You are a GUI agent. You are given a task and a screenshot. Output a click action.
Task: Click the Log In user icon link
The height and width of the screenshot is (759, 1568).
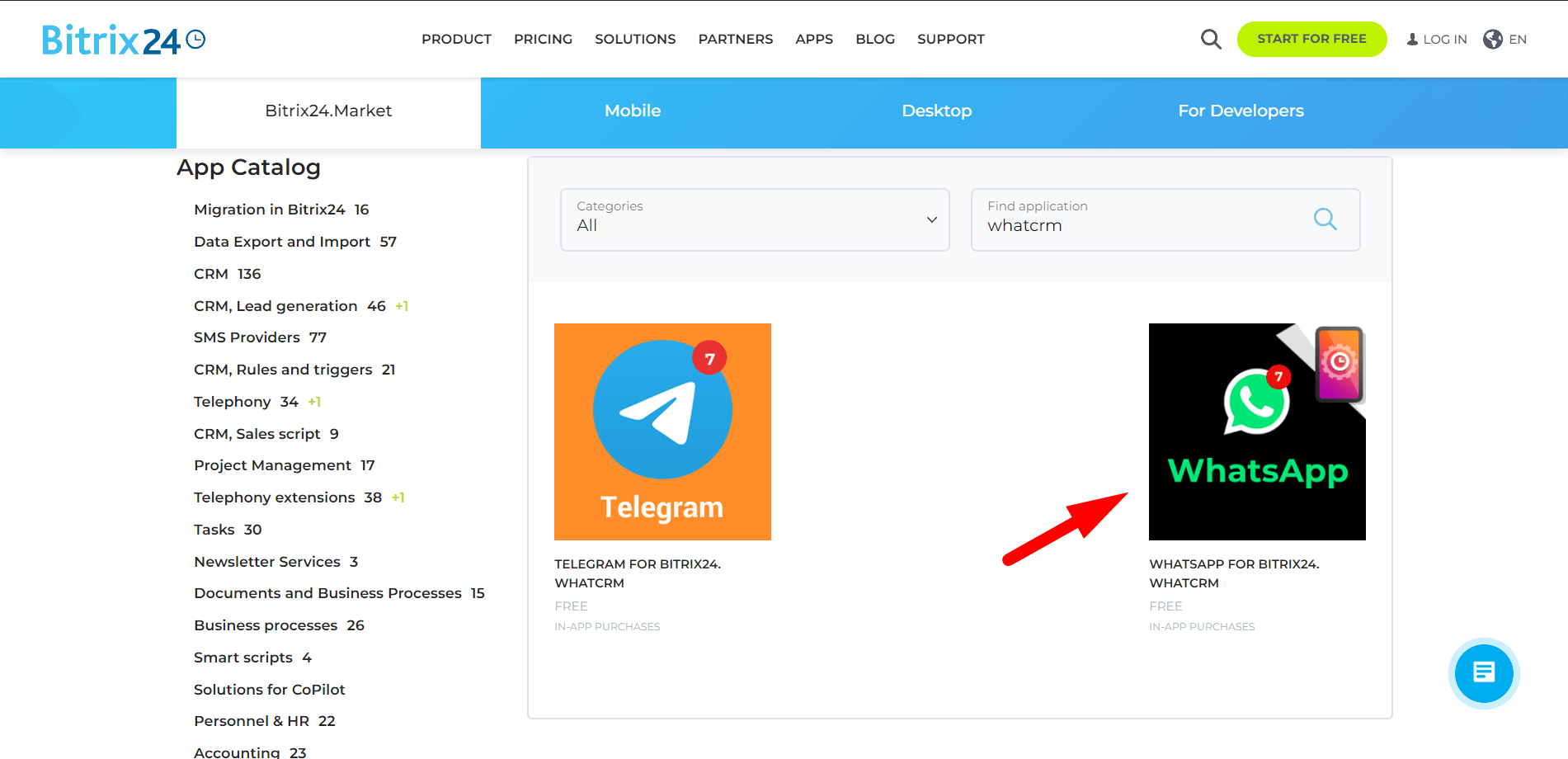pyautogui.click(x=1436, y=39)
